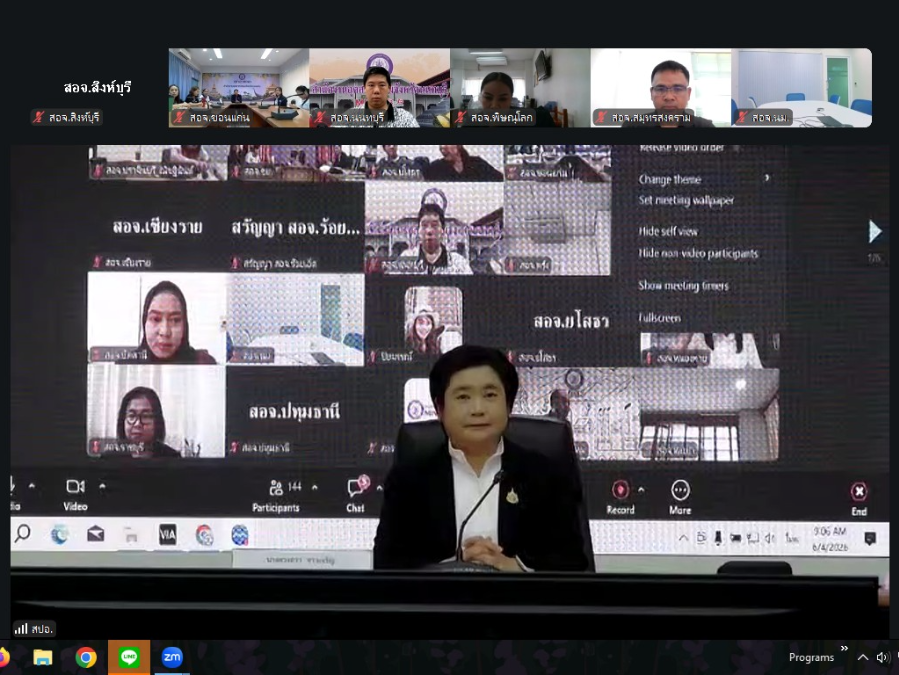Open the VIA app in shared taskbar
Viewport: 899px width, 675px height.
click(x=167, y=534)
